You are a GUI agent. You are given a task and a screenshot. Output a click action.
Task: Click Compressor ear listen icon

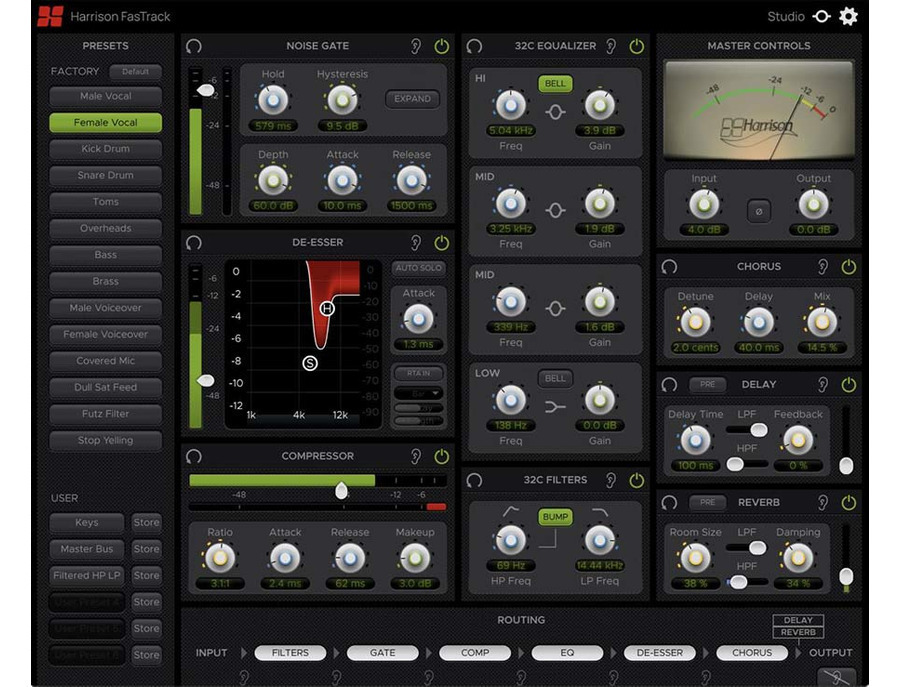[416, 456]
